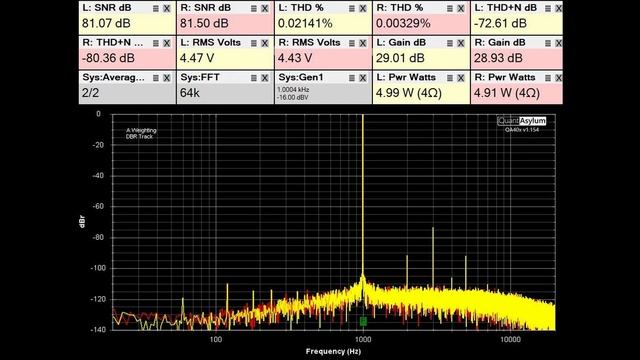Viewport: 640px width, 360px height.
Task: Open menu icon on Sys:Gen1 tile
Action: (x=351, y=78)
